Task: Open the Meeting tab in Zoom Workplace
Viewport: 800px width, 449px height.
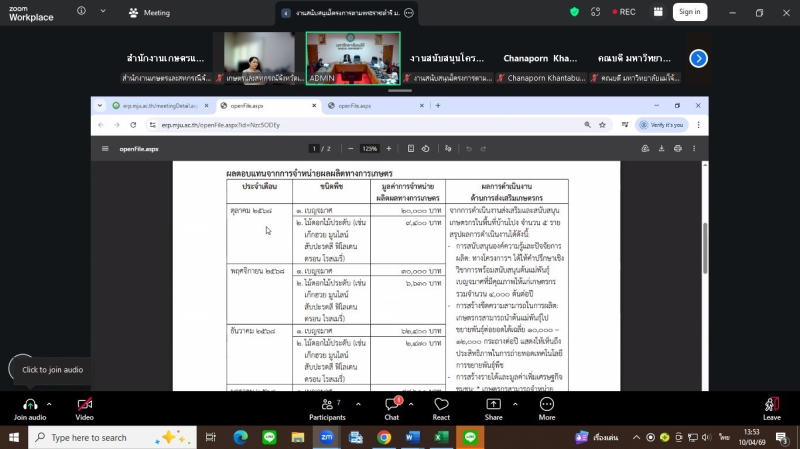Action: [x=149, y=13]
